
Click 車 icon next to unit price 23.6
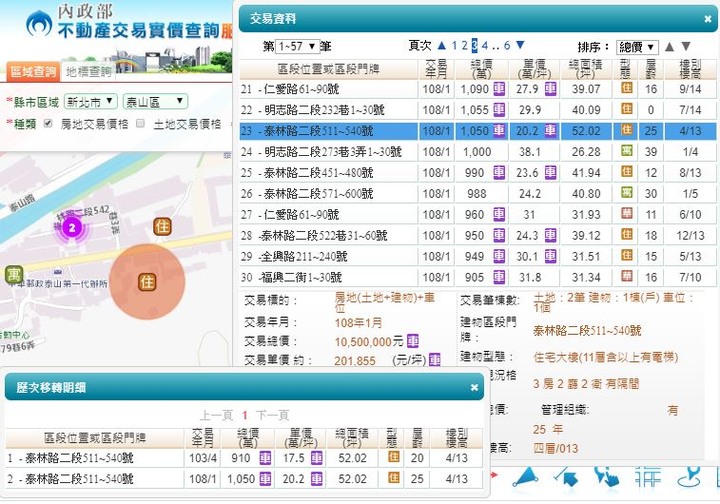[x=551, y=173]
